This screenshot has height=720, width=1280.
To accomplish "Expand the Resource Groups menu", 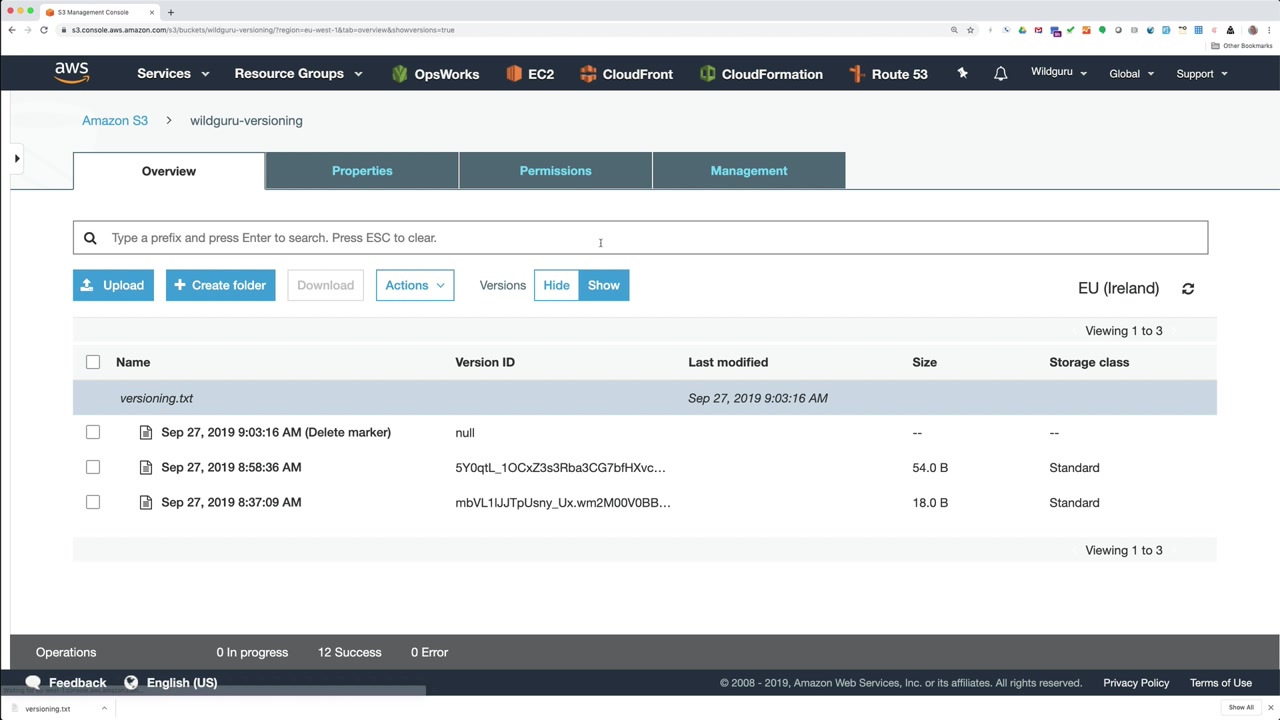I will (298, 74).
